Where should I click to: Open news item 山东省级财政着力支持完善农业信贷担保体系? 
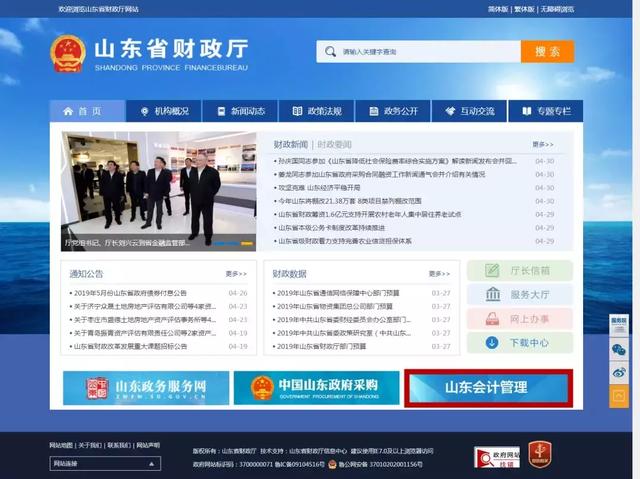[345, 241]
